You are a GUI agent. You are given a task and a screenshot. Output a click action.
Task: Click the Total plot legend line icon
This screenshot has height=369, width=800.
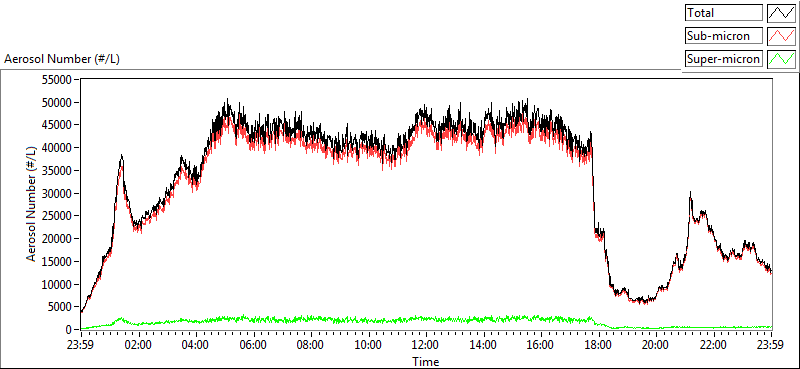coord(781,12)
